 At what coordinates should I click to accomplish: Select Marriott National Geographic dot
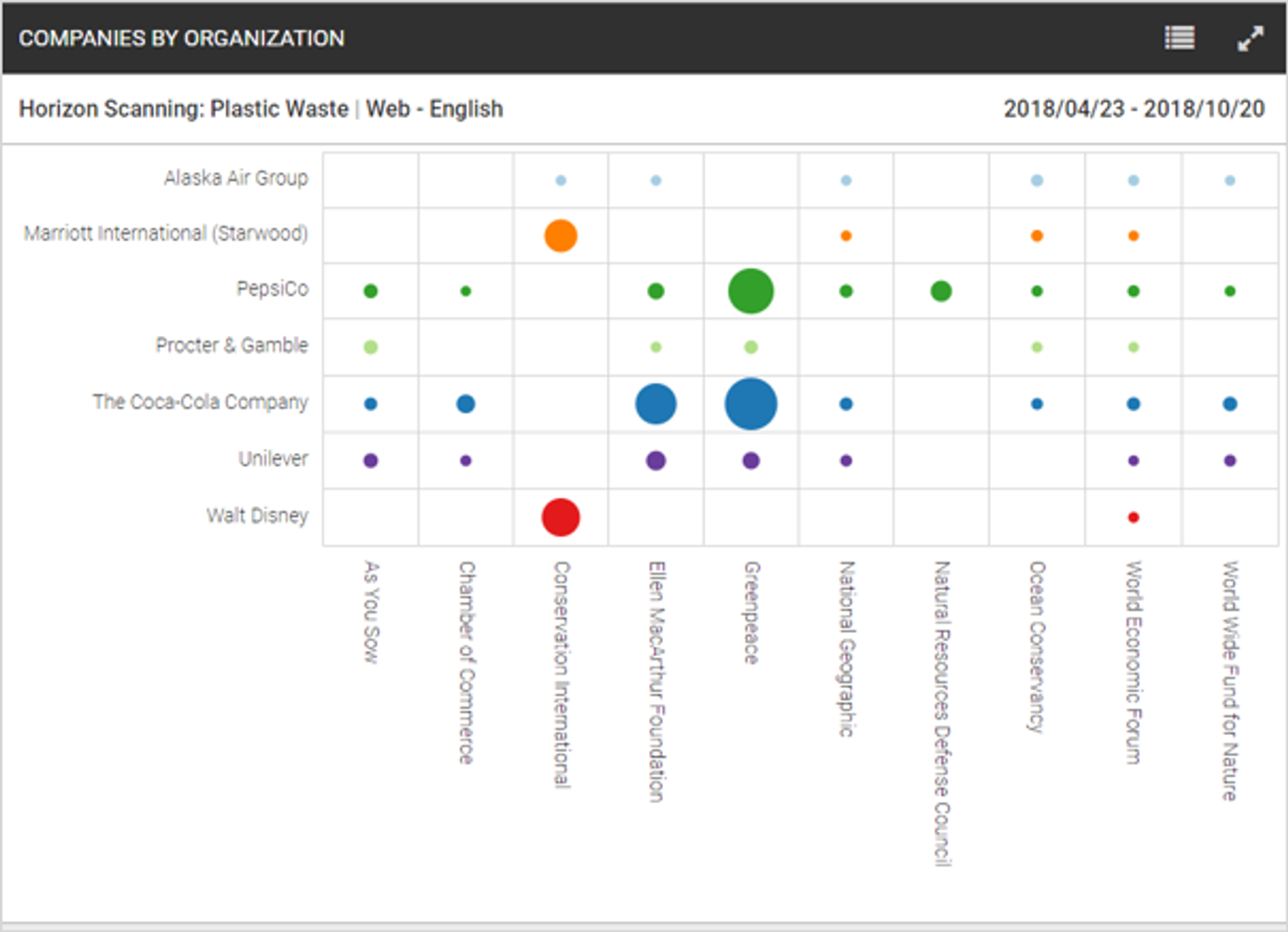pos(846,235)
